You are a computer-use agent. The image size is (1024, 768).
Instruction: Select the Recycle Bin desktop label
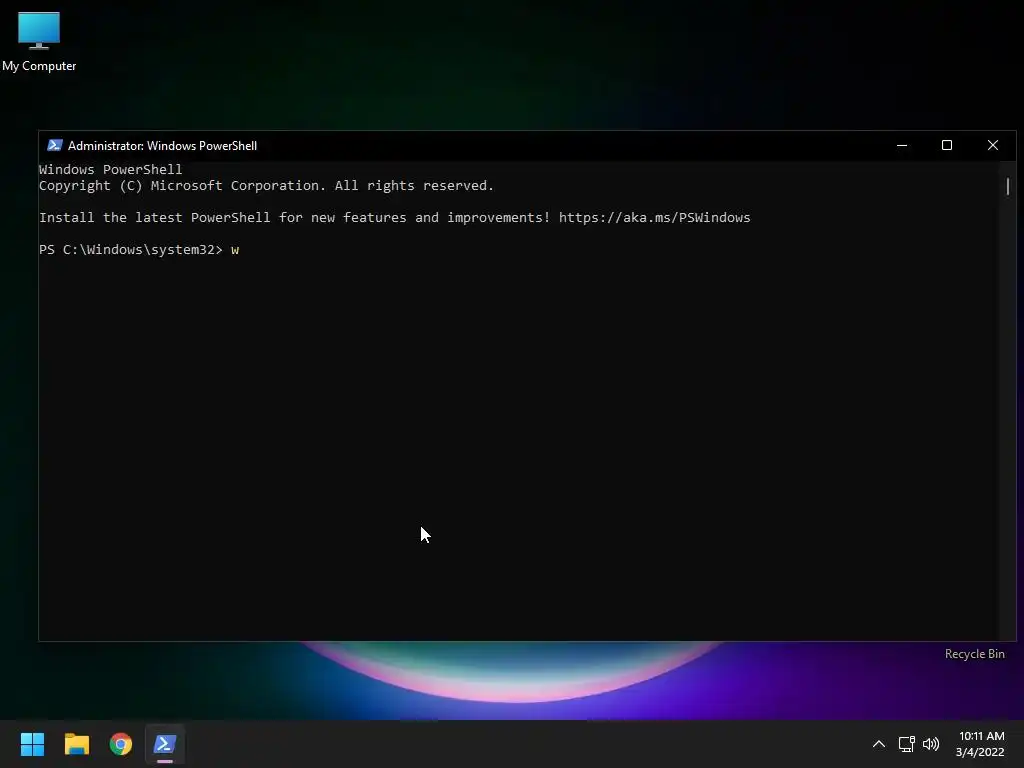tap(974, 654)
